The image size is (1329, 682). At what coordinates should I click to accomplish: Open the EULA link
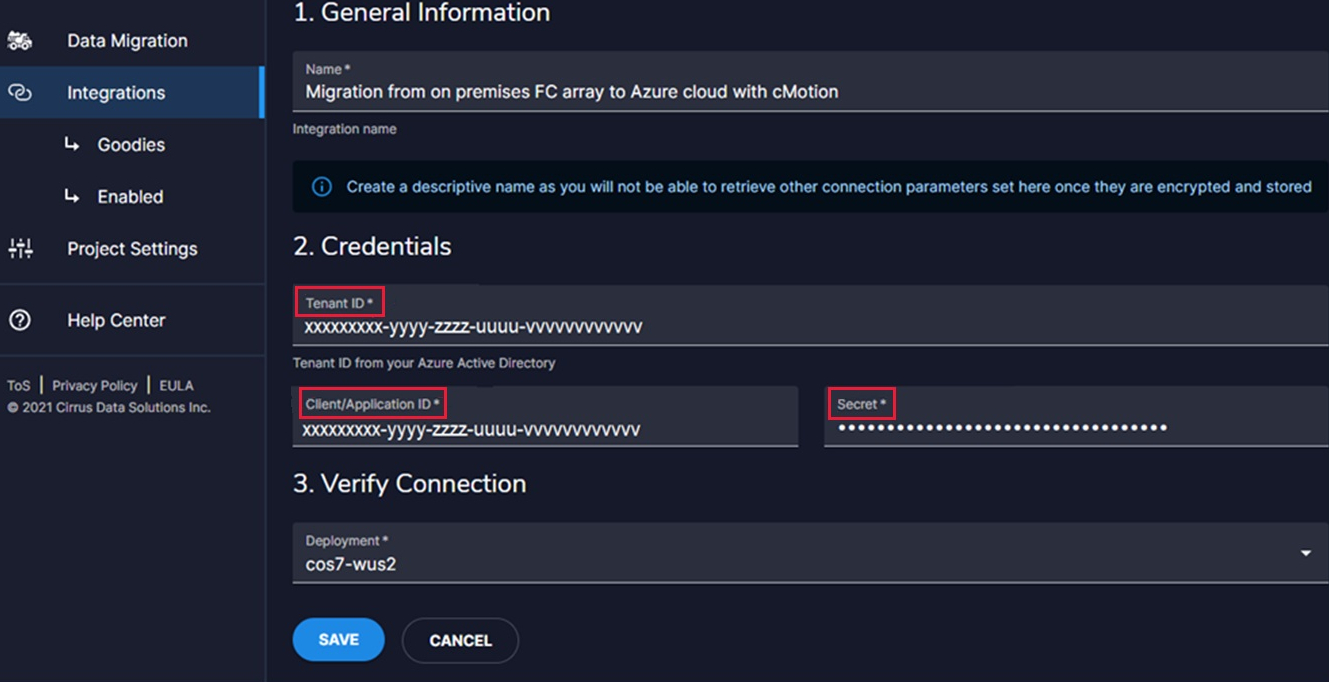pos(176,386)
